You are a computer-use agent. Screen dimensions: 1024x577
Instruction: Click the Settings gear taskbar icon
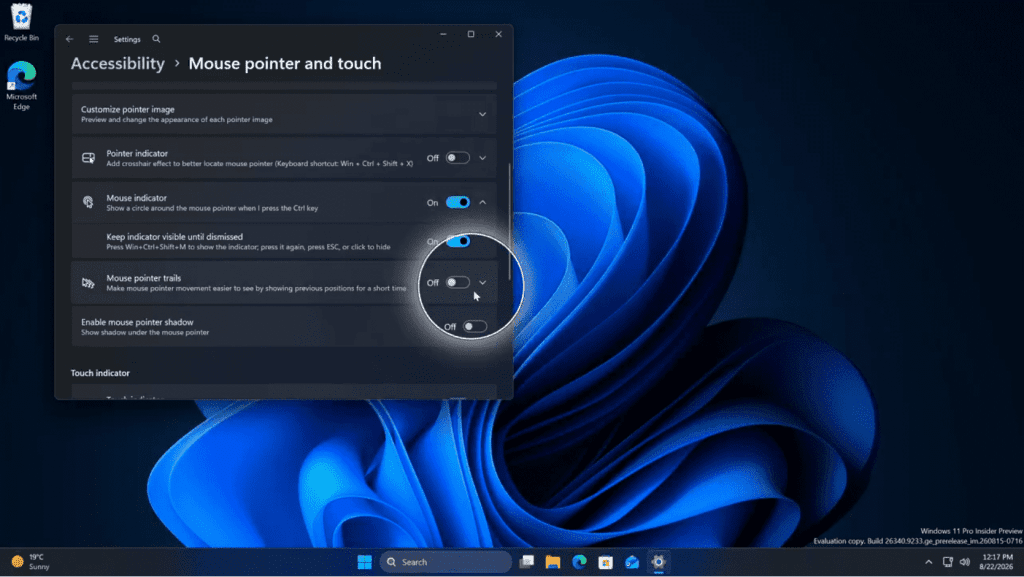658,562
